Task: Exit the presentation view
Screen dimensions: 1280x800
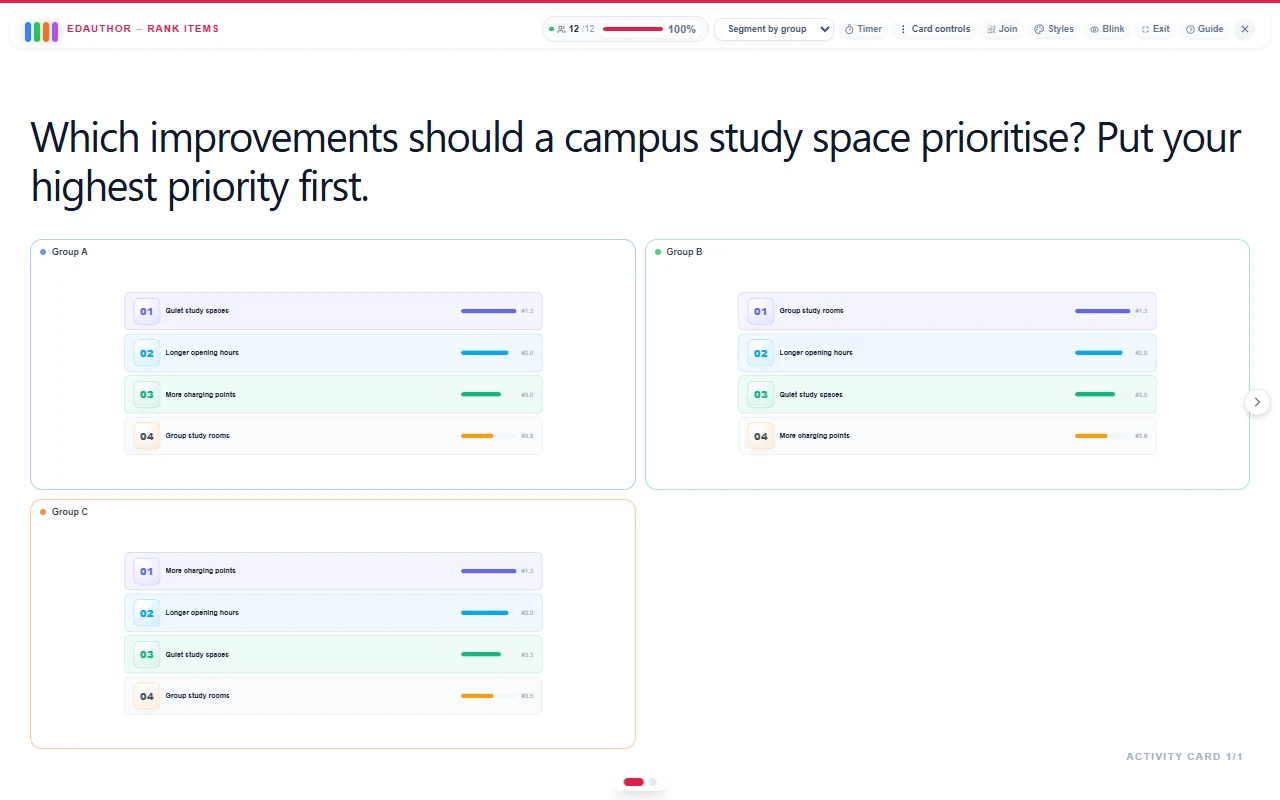Action: click(1155, 29)
